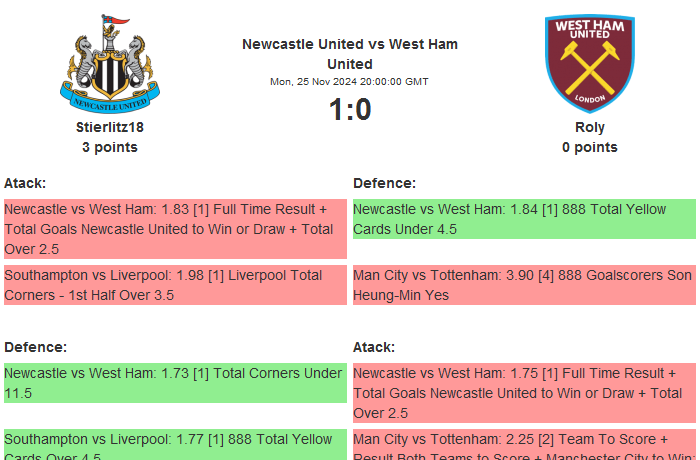Select the Southampton Yellow Cards Over 4.5 bet
700x460 pixels.
coord(175,445)
